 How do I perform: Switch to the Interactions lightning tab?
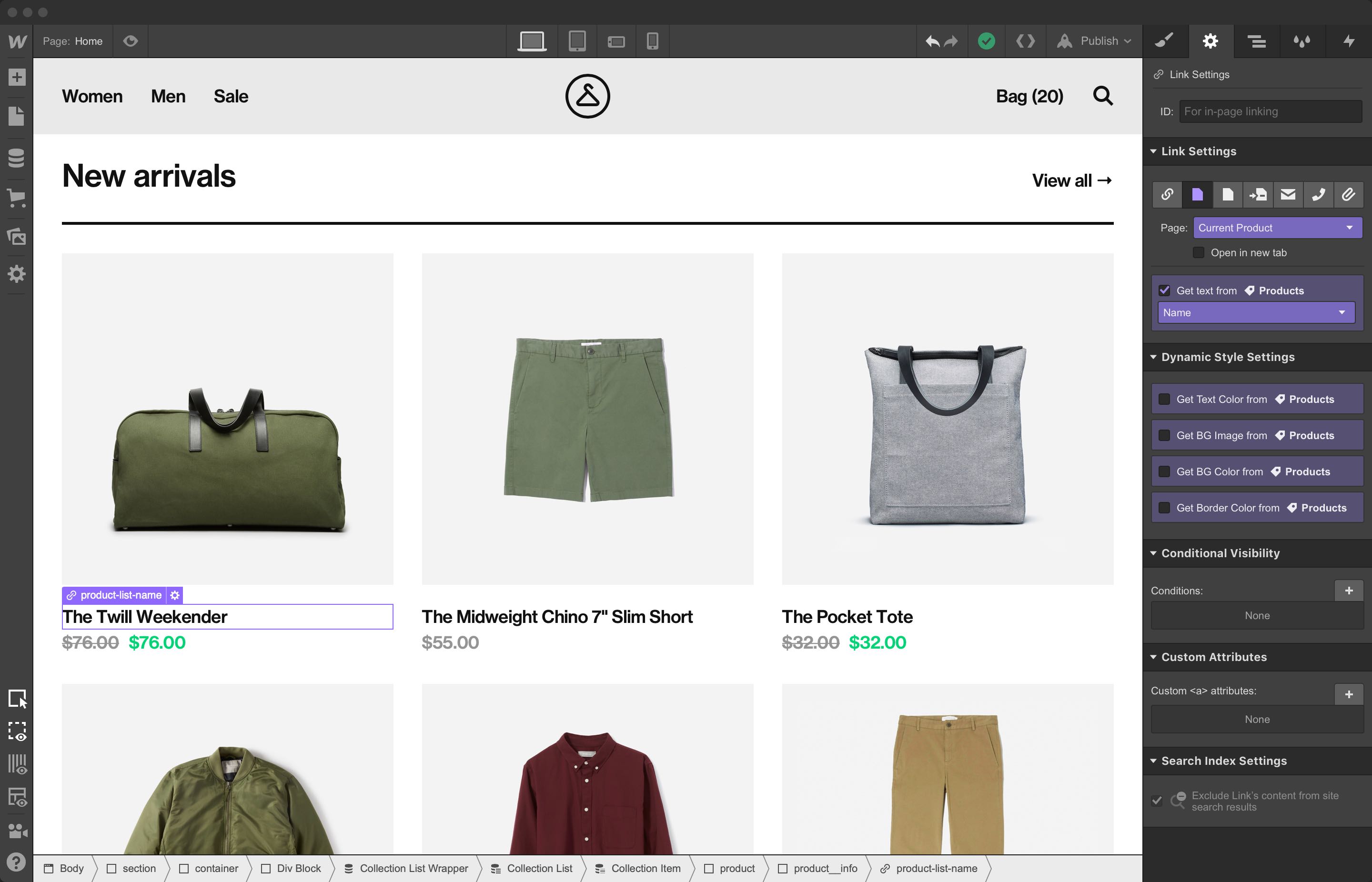point(1349,41)
